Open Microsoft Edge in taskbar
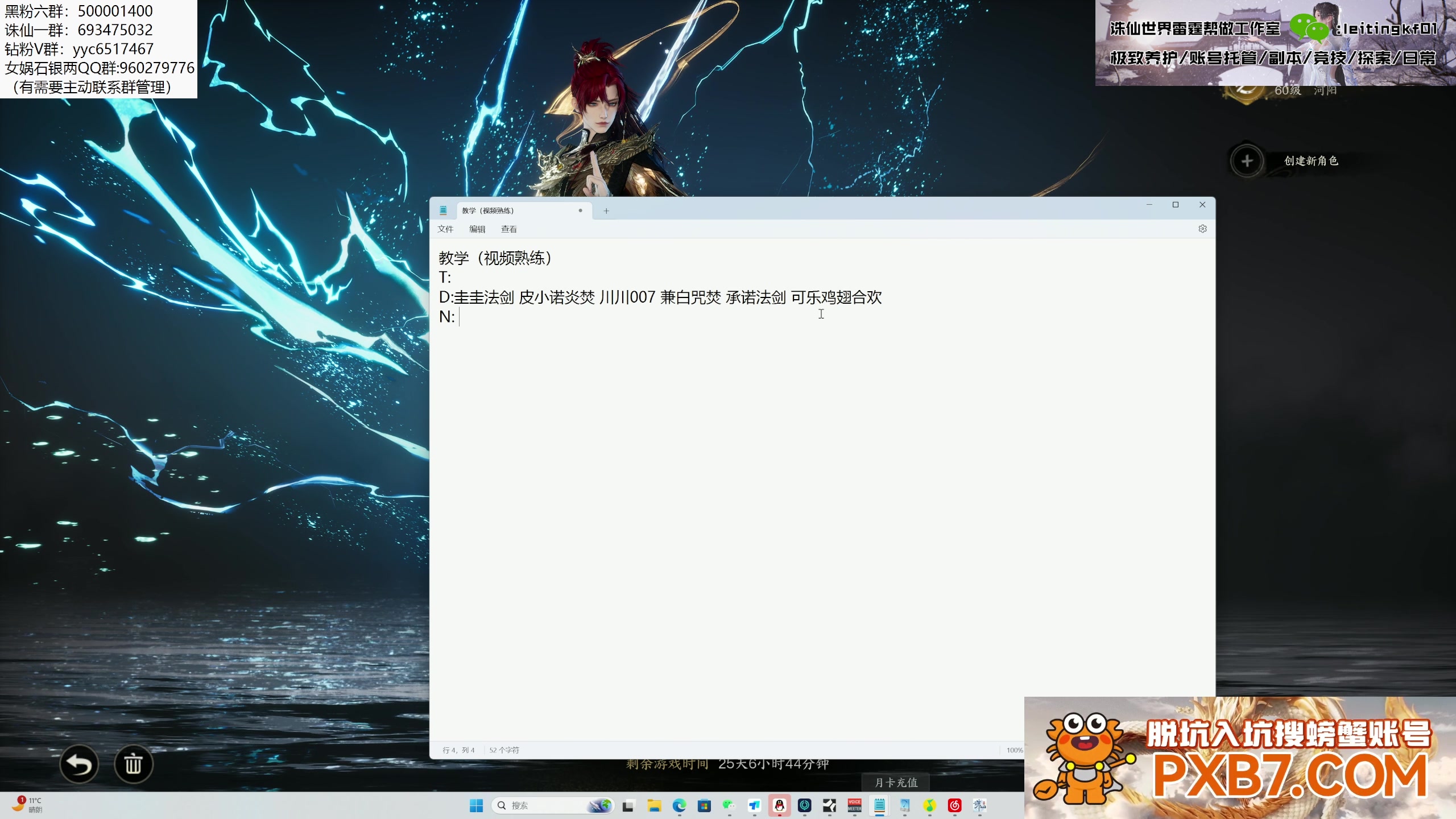Screen dimensions: 1456x819 (679, 805)
